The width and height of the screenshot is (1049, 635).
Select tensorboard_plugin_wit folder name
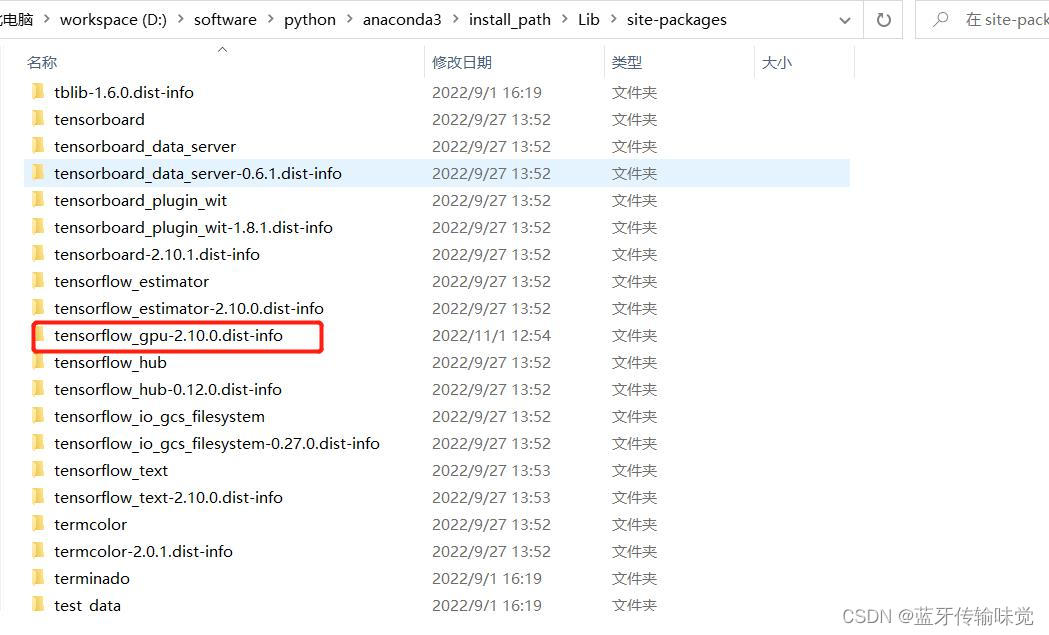(x=140, y=201)
